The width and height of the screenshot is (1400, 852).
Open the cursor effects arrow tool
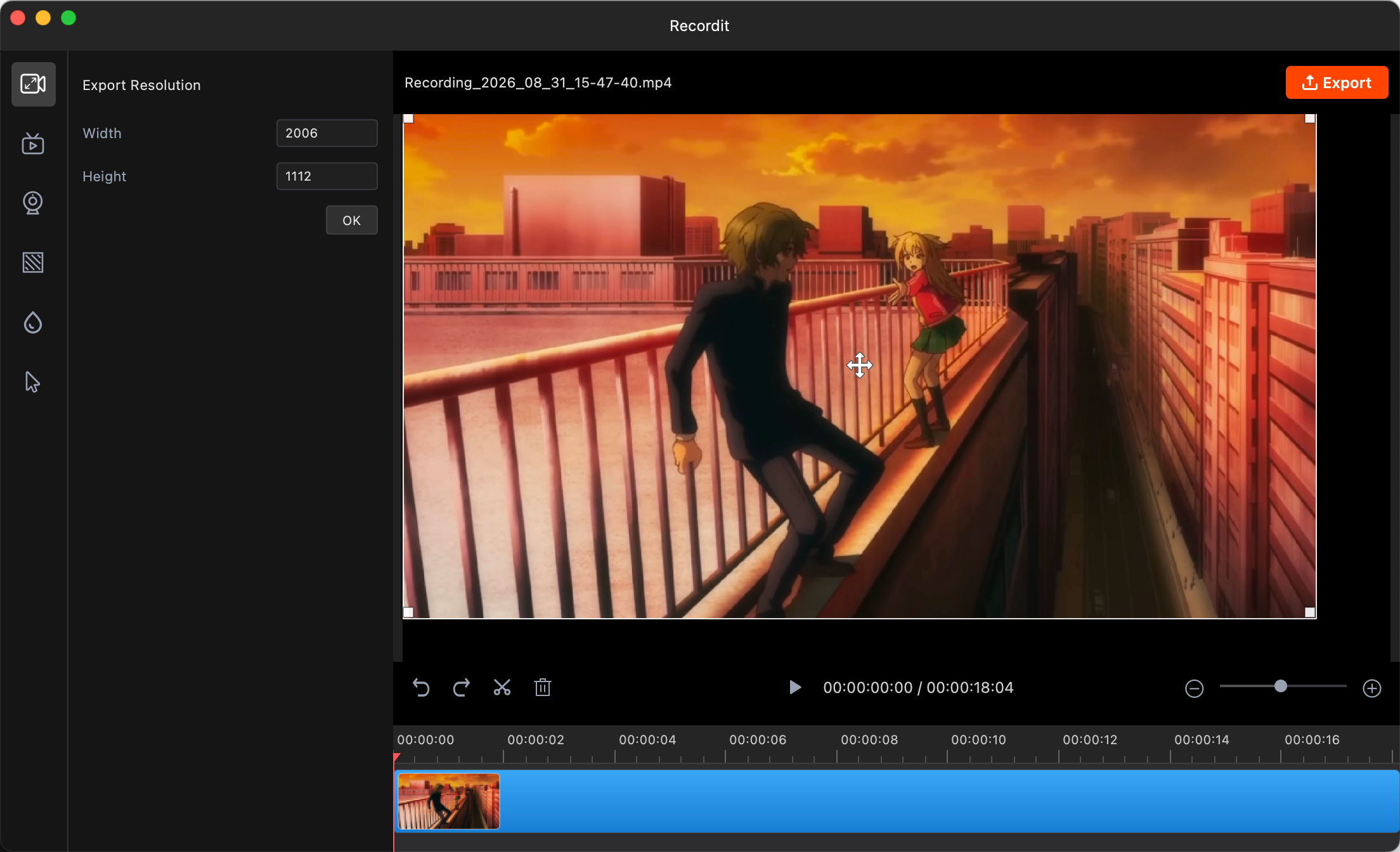tap(33, 382)
